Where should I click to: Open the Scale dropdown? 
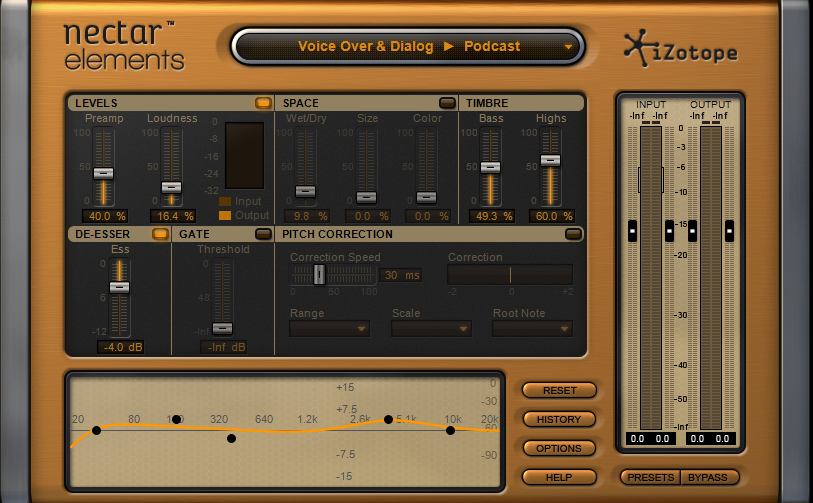(431, 329)
